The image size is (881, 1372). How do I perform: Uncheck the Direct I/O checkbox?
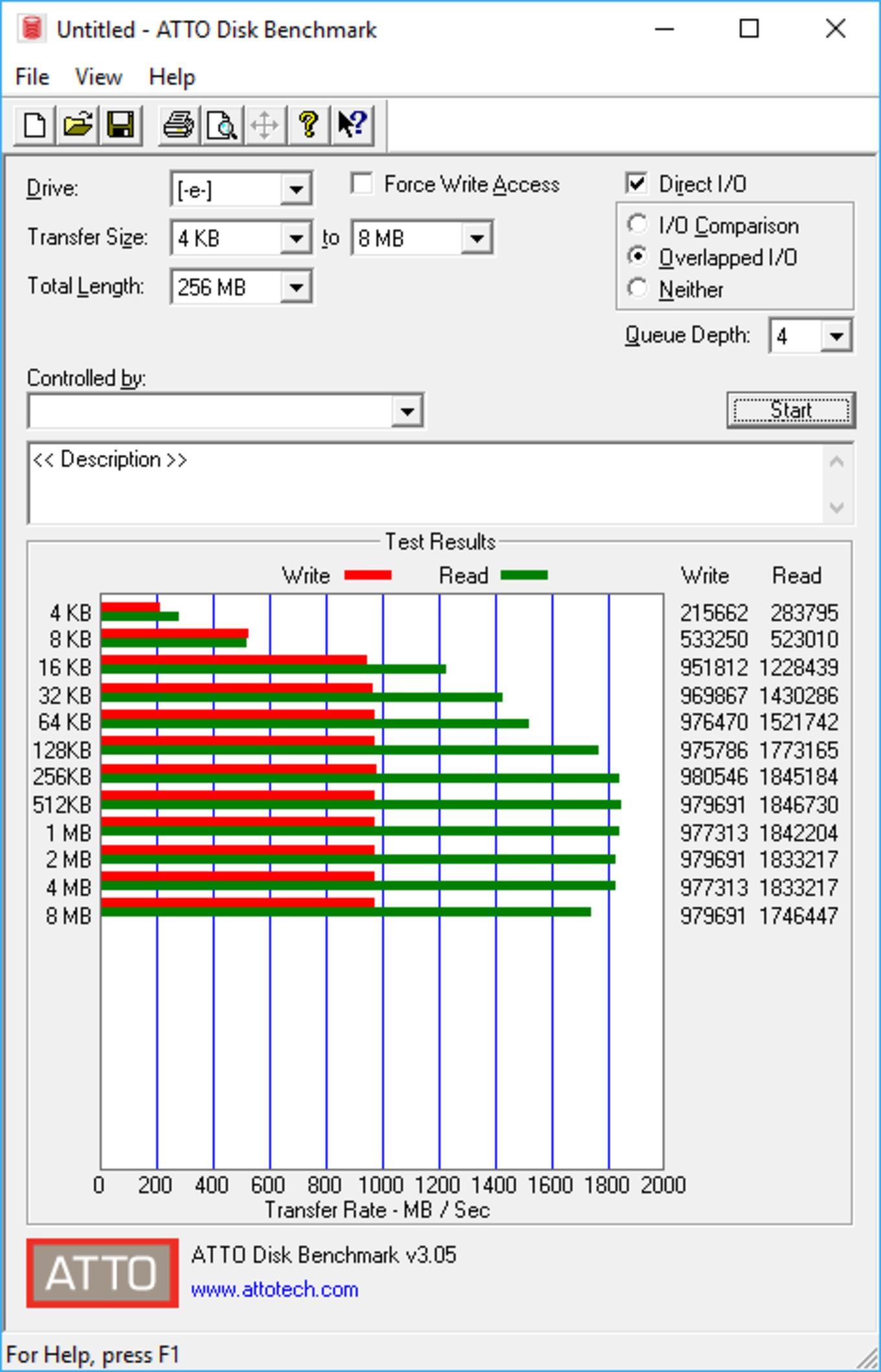point(637,184)
